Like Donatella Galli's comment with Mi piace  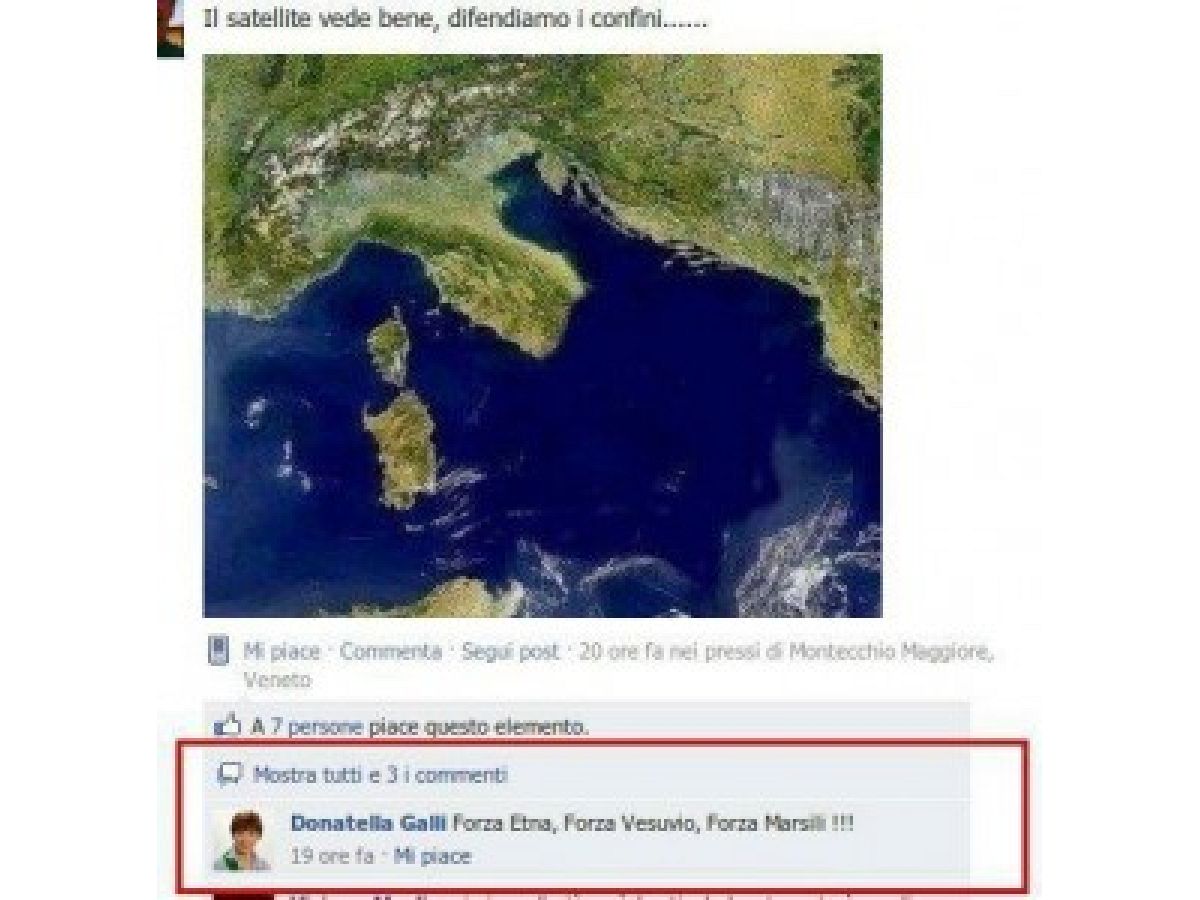(432, 856)
